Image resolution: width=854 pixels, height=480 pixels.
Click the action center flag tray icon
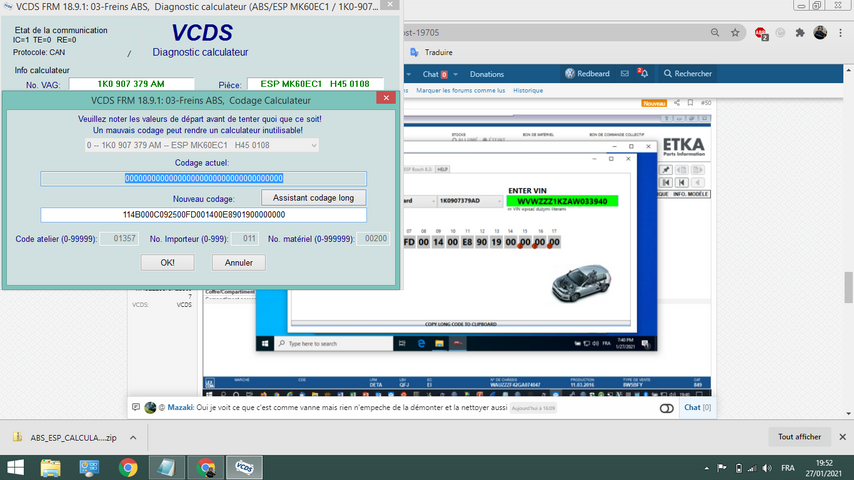click(x=722, y=468)
